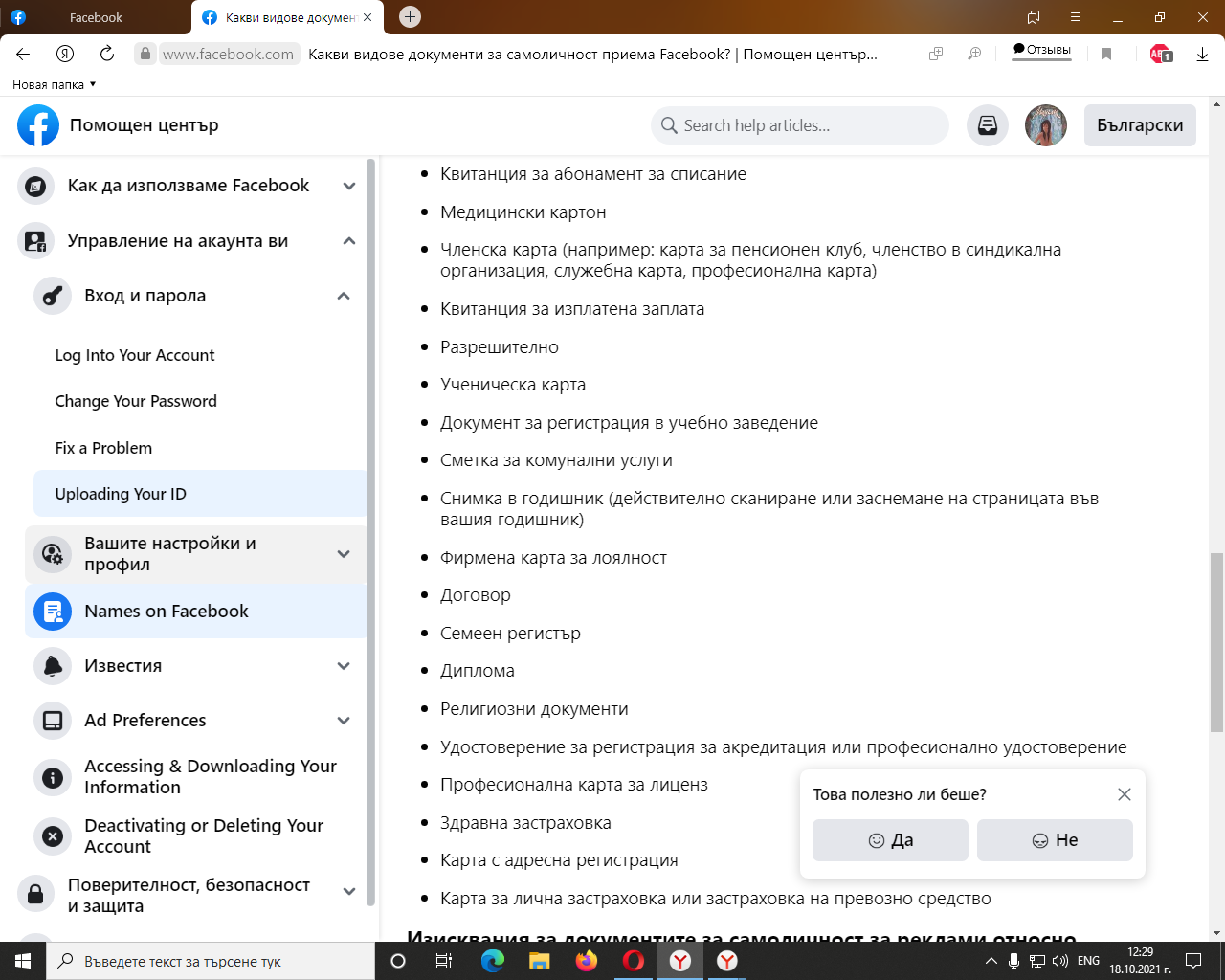Open File Explorer from taskbar

point(540,961)
